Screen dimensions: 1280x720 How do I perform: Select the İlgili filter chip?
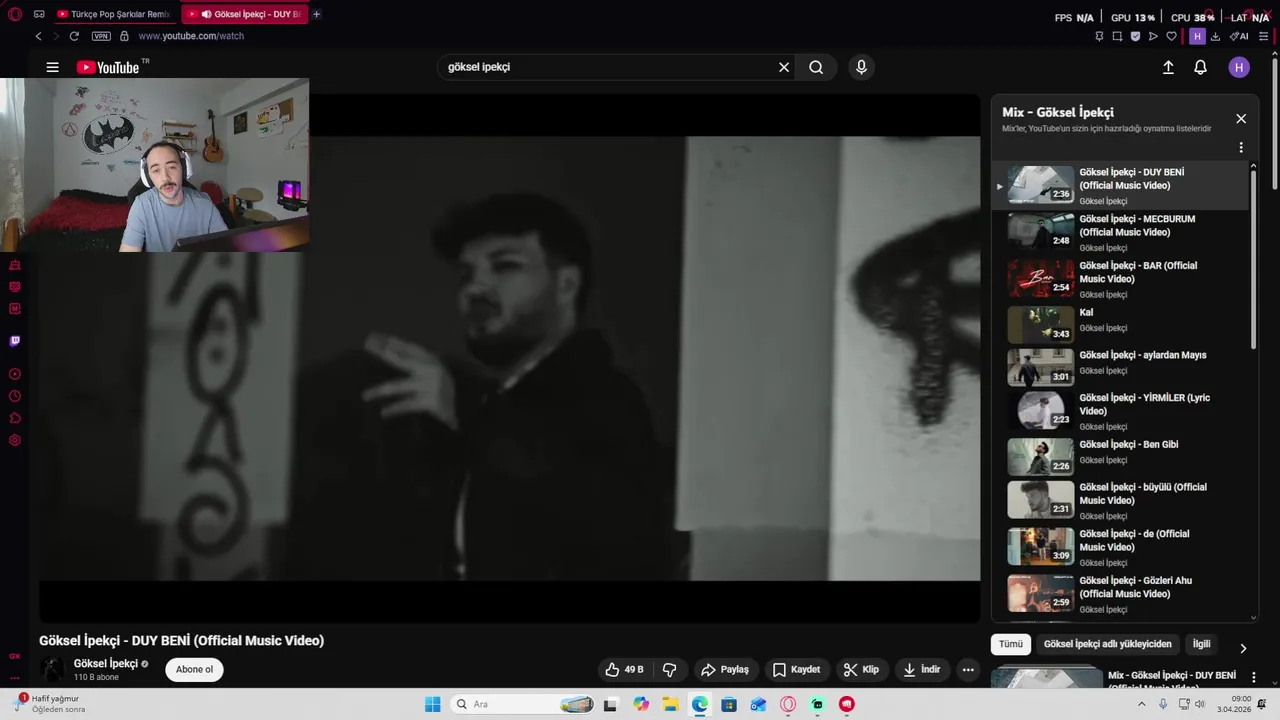(x=1201, y=644)
